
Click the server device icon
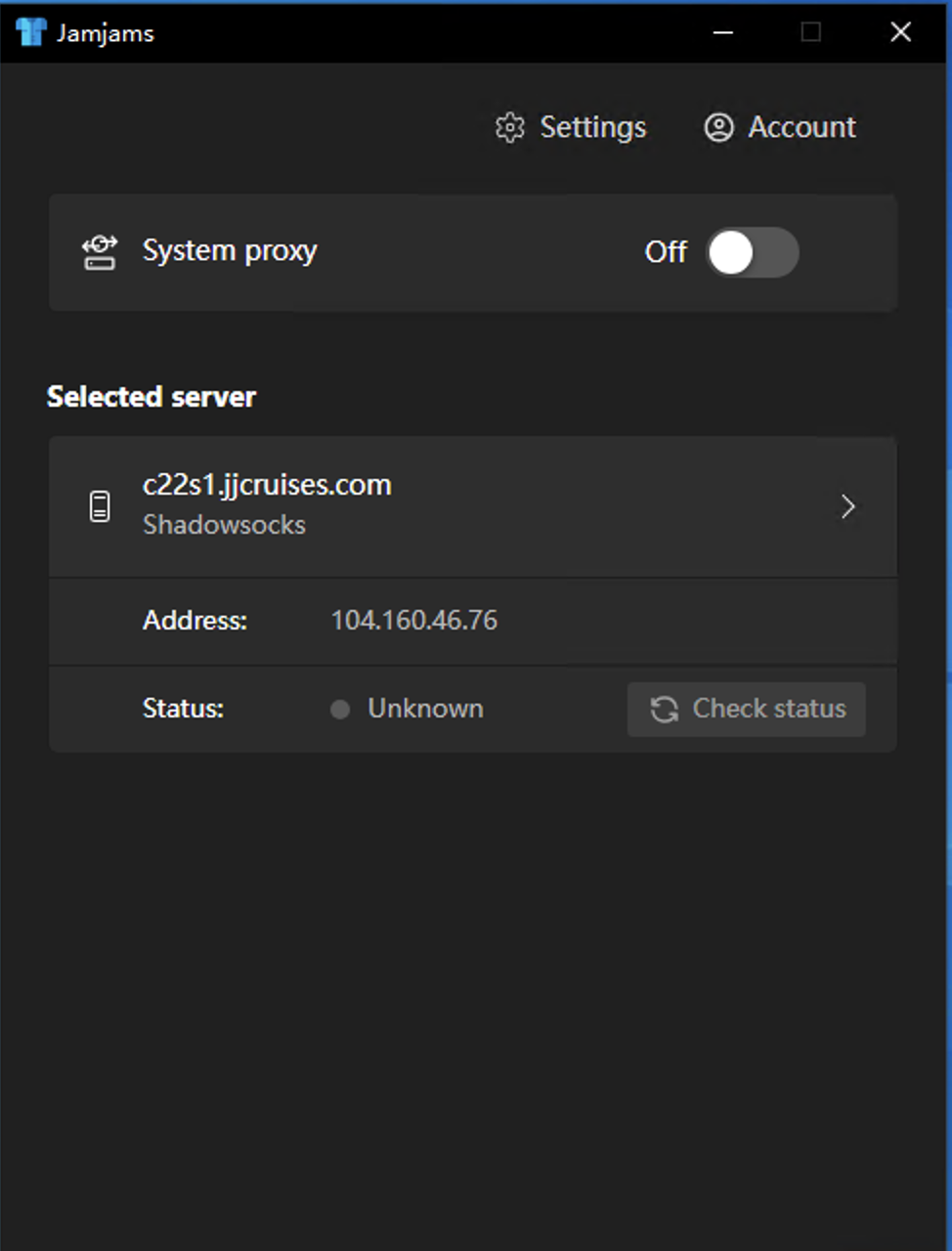click(100, 506)
